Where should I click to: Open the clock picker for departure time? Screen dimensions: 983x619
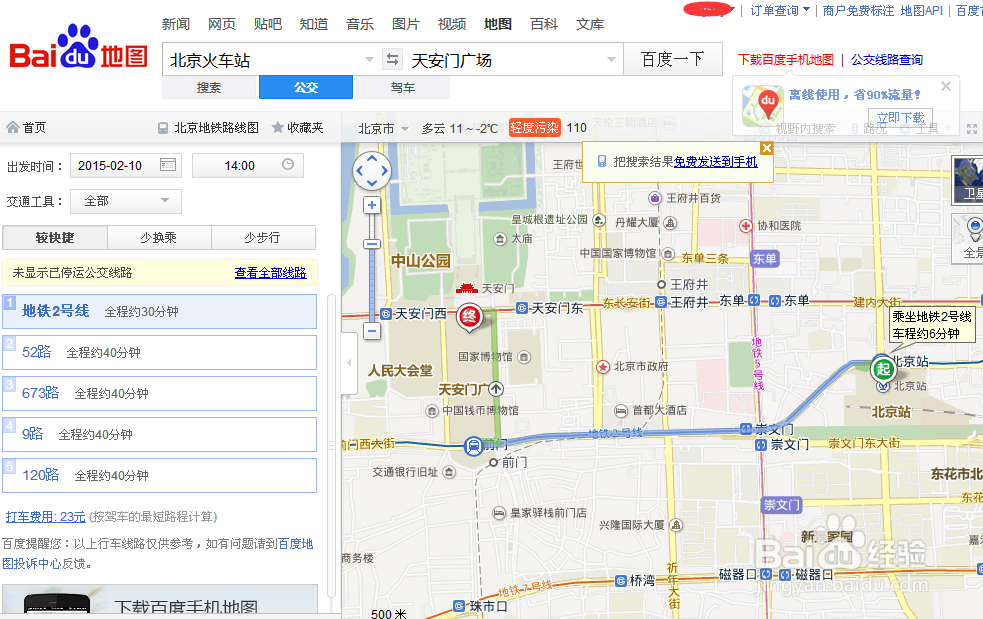coord(288,164)
